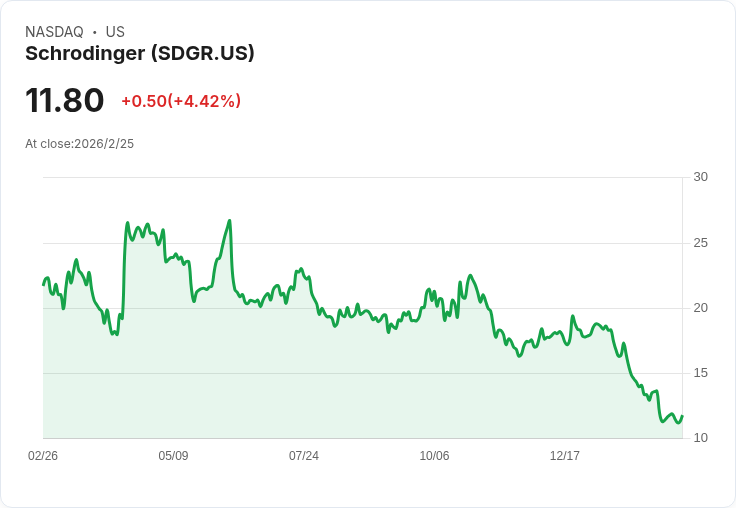This screenshot has height=508, width=736.
Task: Select the 25 price axis label
Action: pos(700,243)
